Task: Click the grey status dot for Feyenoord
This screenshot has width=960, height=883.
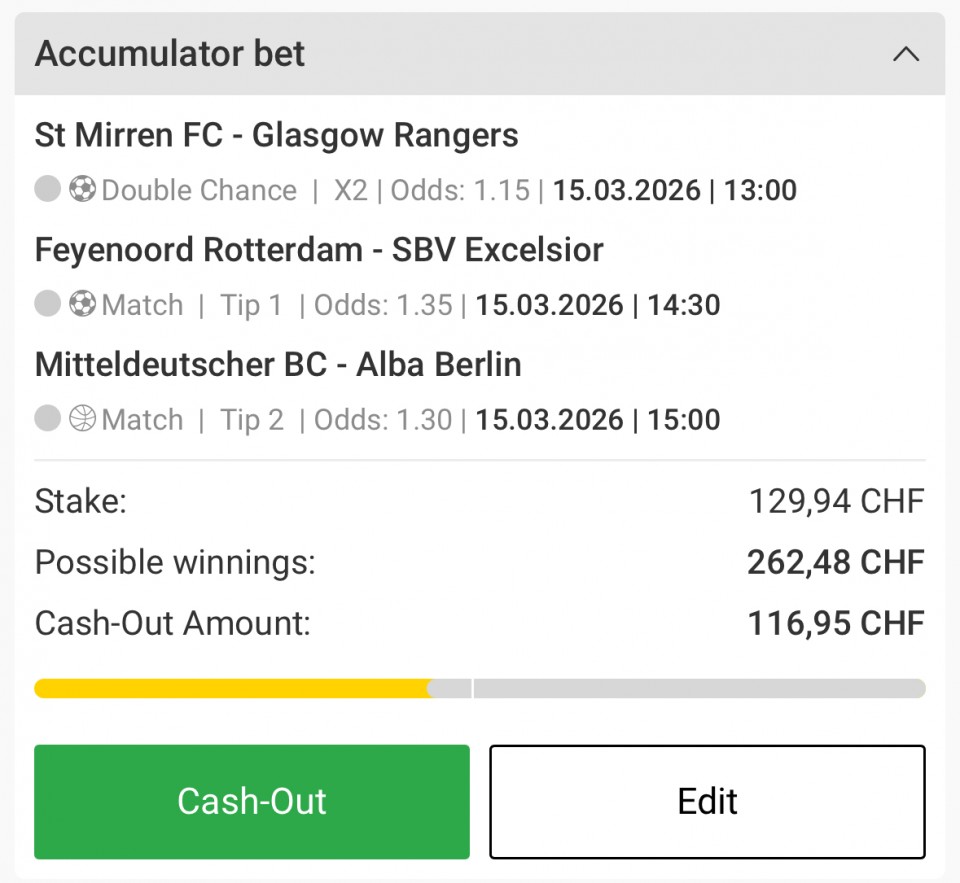Action: (x=48, y=304)
